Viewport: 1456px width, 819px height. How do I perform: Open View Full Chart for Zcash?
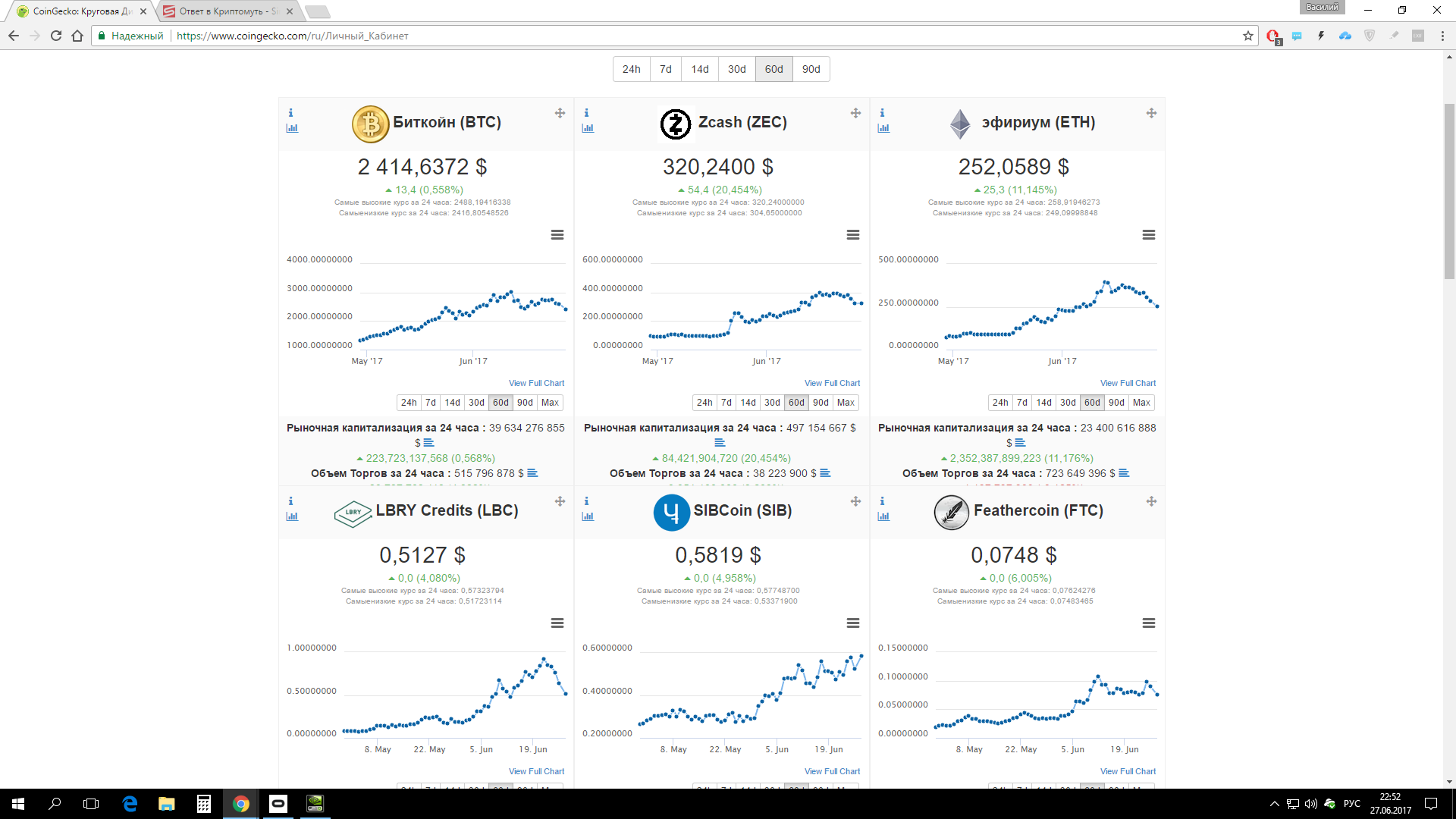(832, 383)
